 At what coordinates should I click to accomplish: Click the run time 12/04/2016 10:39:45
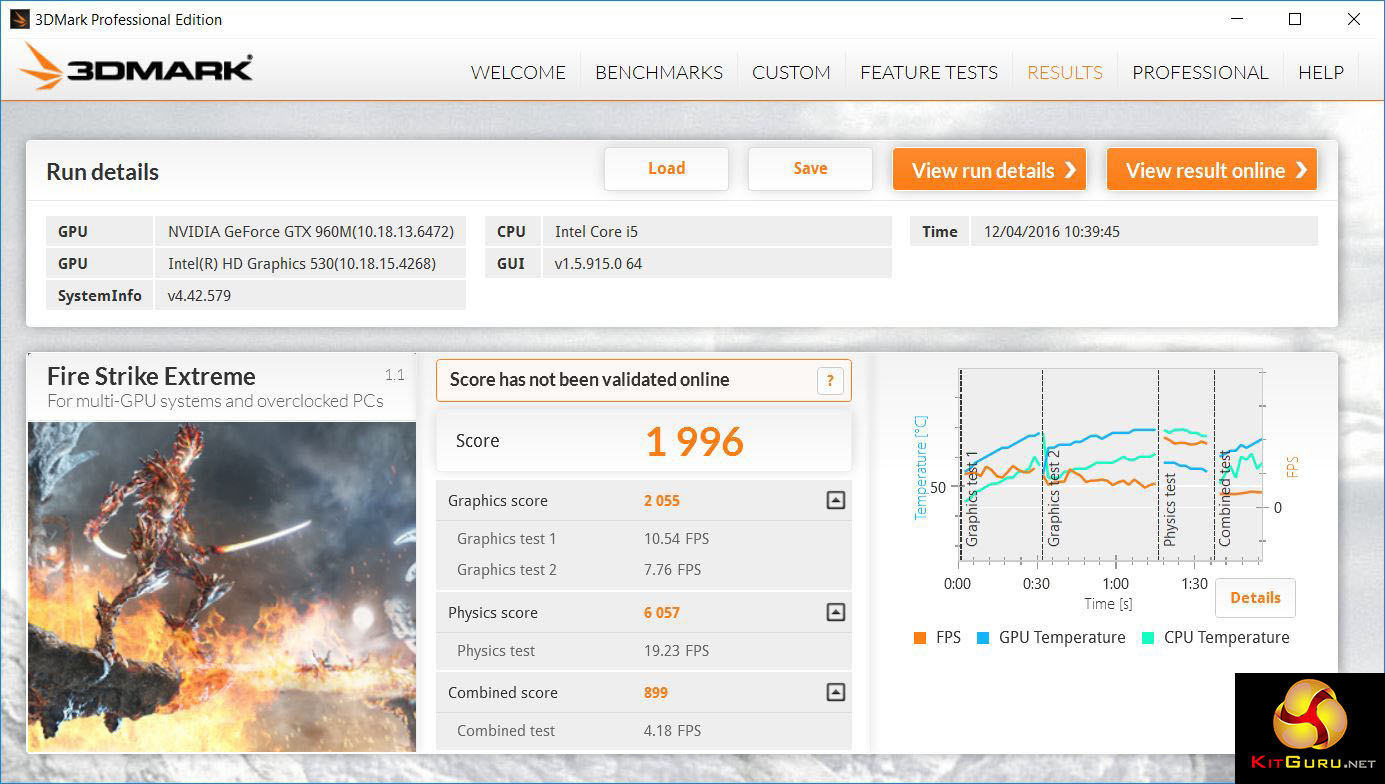coord(1144,232)
